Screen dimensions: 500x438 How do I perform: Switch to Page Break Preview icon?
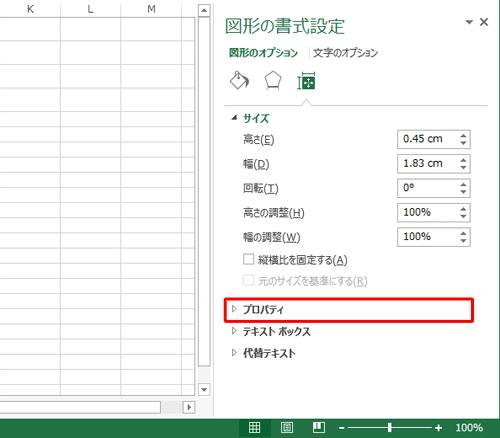pos(319,427)
